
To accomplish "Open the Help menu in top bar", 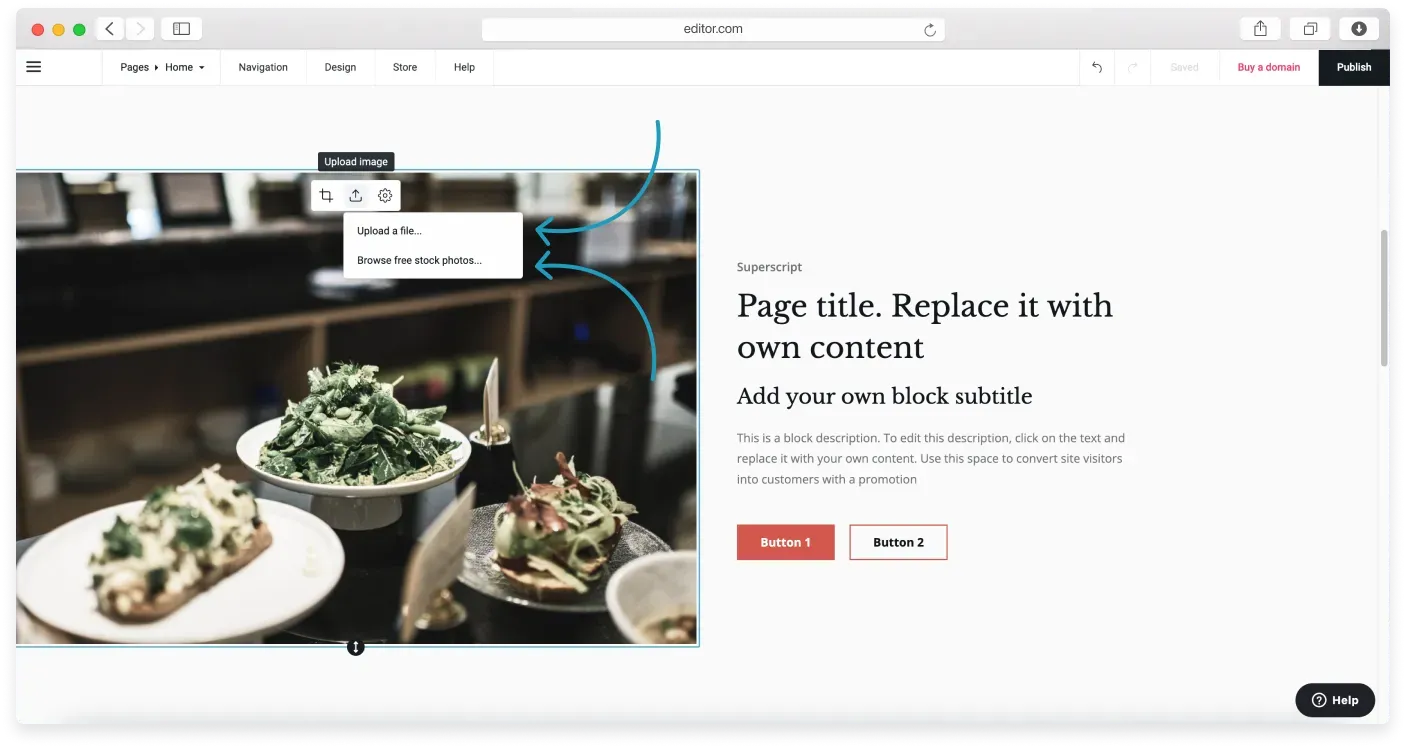I will (x=464, y=67).
